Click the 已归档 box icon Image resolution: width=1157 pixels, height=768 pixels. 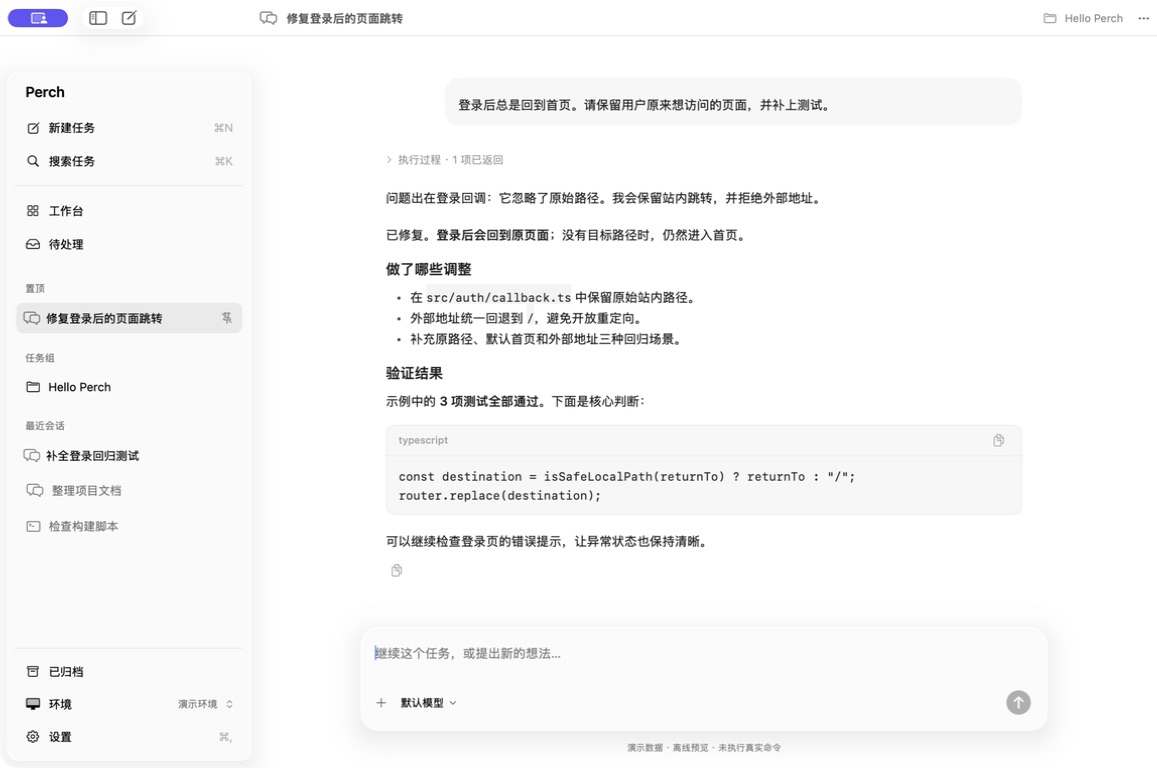pyautogui.click(x=33, y=671)
